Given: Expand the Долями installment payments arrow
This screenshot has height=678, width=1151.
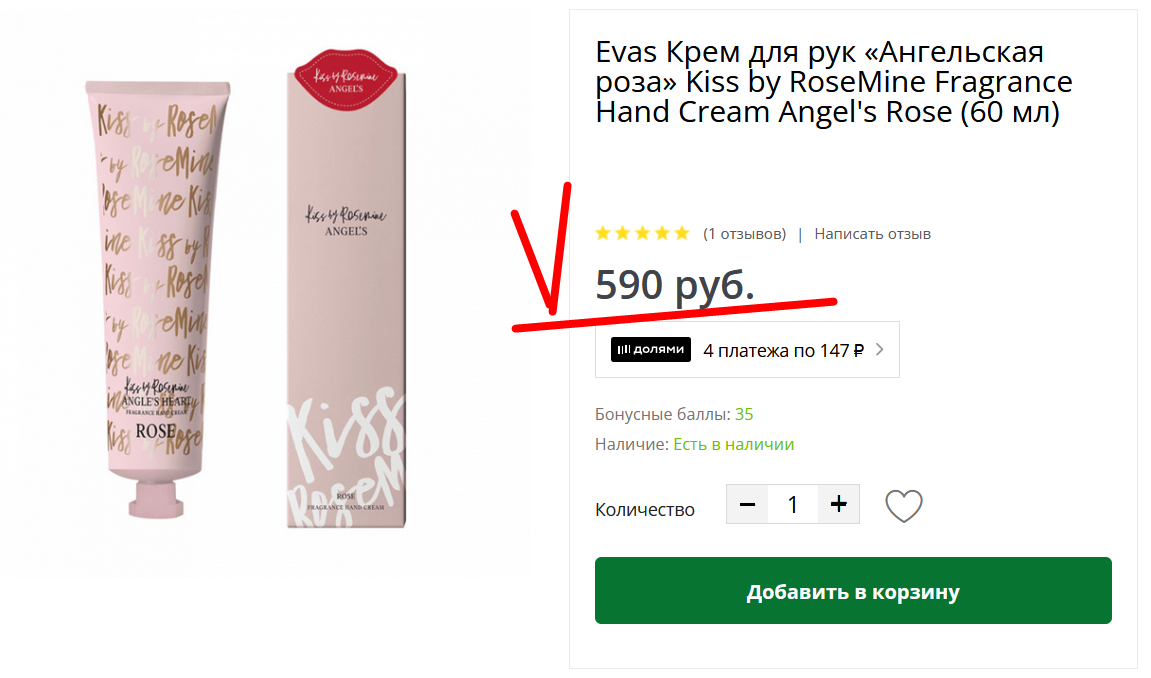Looking at the screenshot, I should tap(879, 350).
